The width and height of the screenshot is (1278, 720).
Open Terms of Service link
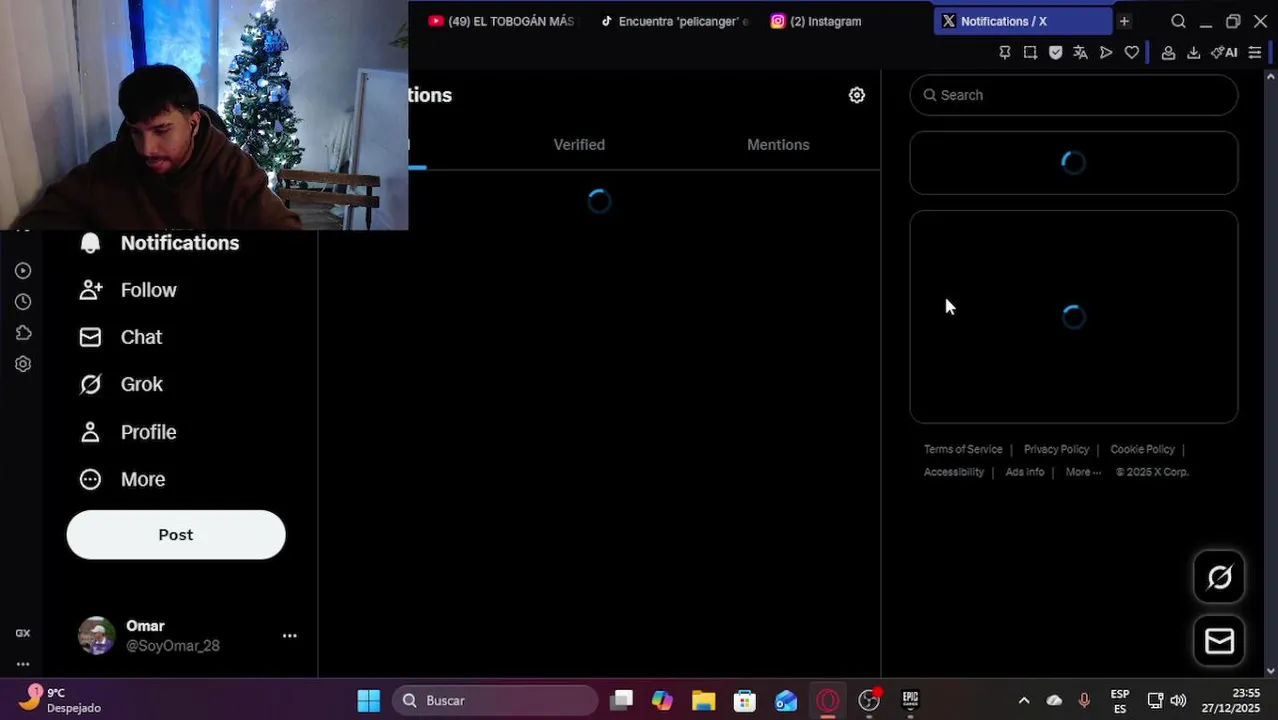point(963,449)
